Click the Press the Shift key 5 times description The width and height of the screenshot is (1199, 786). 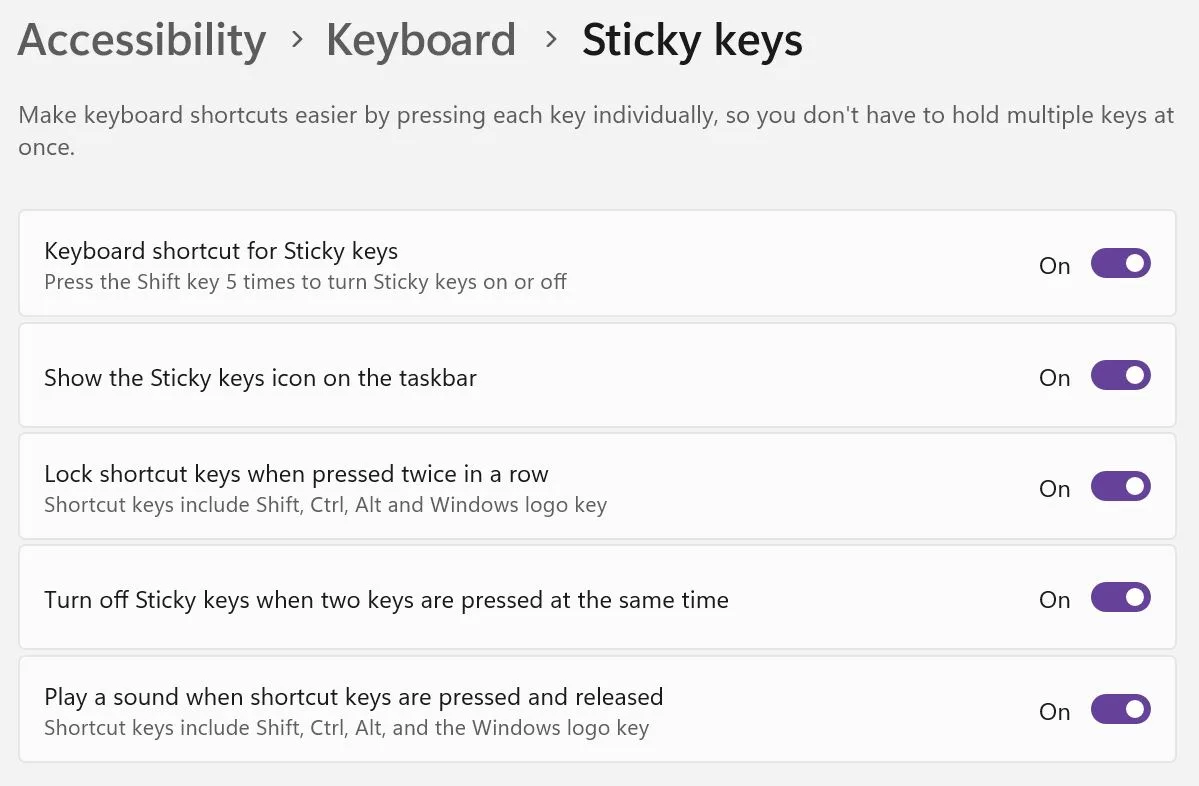[x=305, y=282]
